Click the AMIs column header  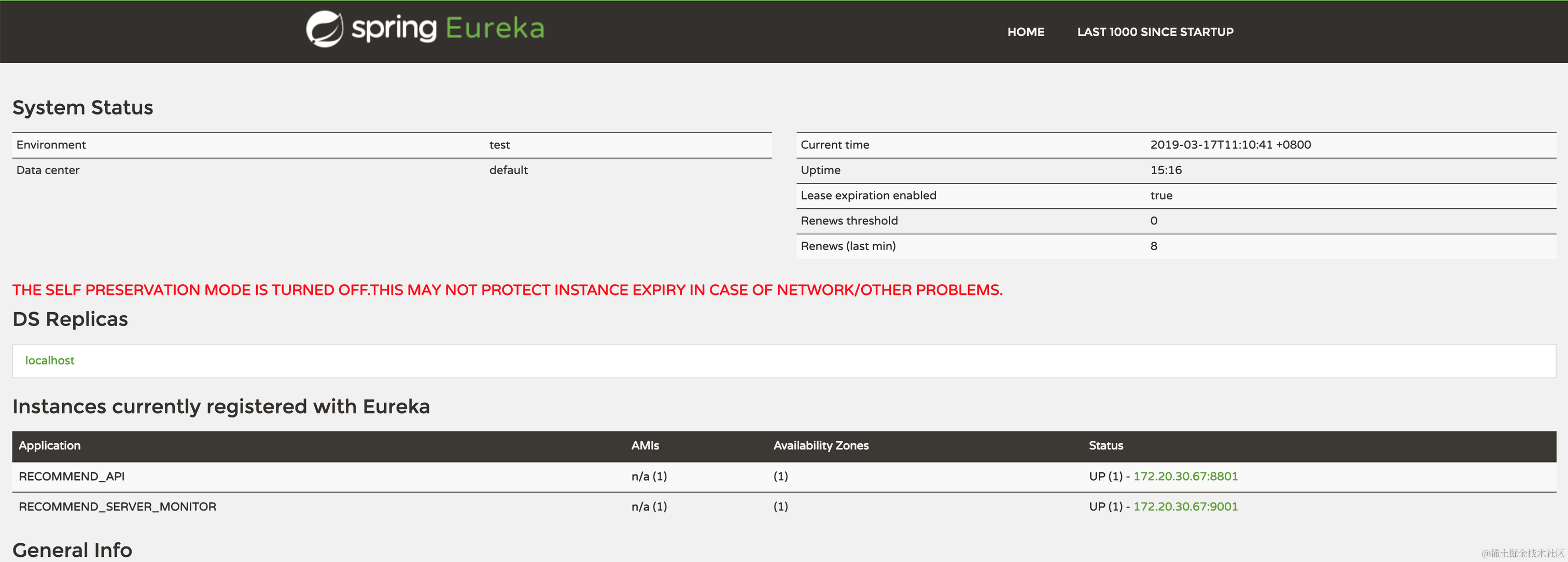645,446
